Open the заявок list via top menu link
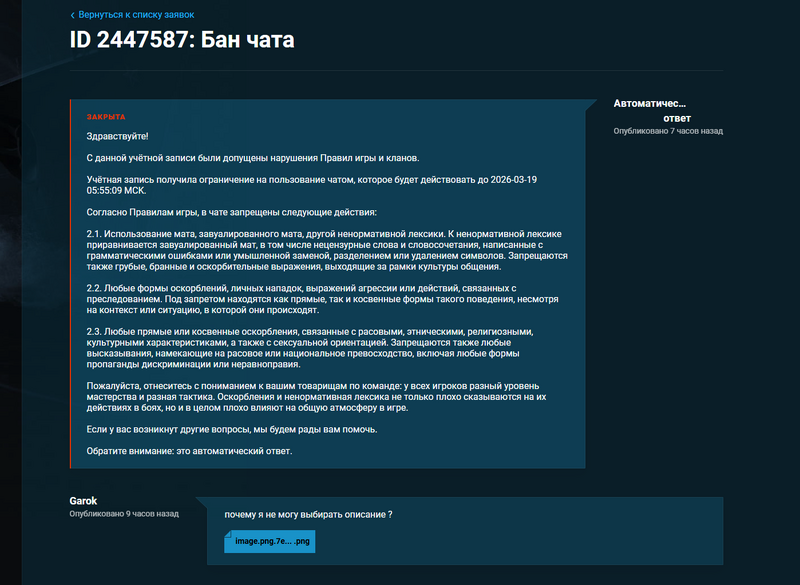The height and width of the screenshot is (585, 800). point(134,15)
